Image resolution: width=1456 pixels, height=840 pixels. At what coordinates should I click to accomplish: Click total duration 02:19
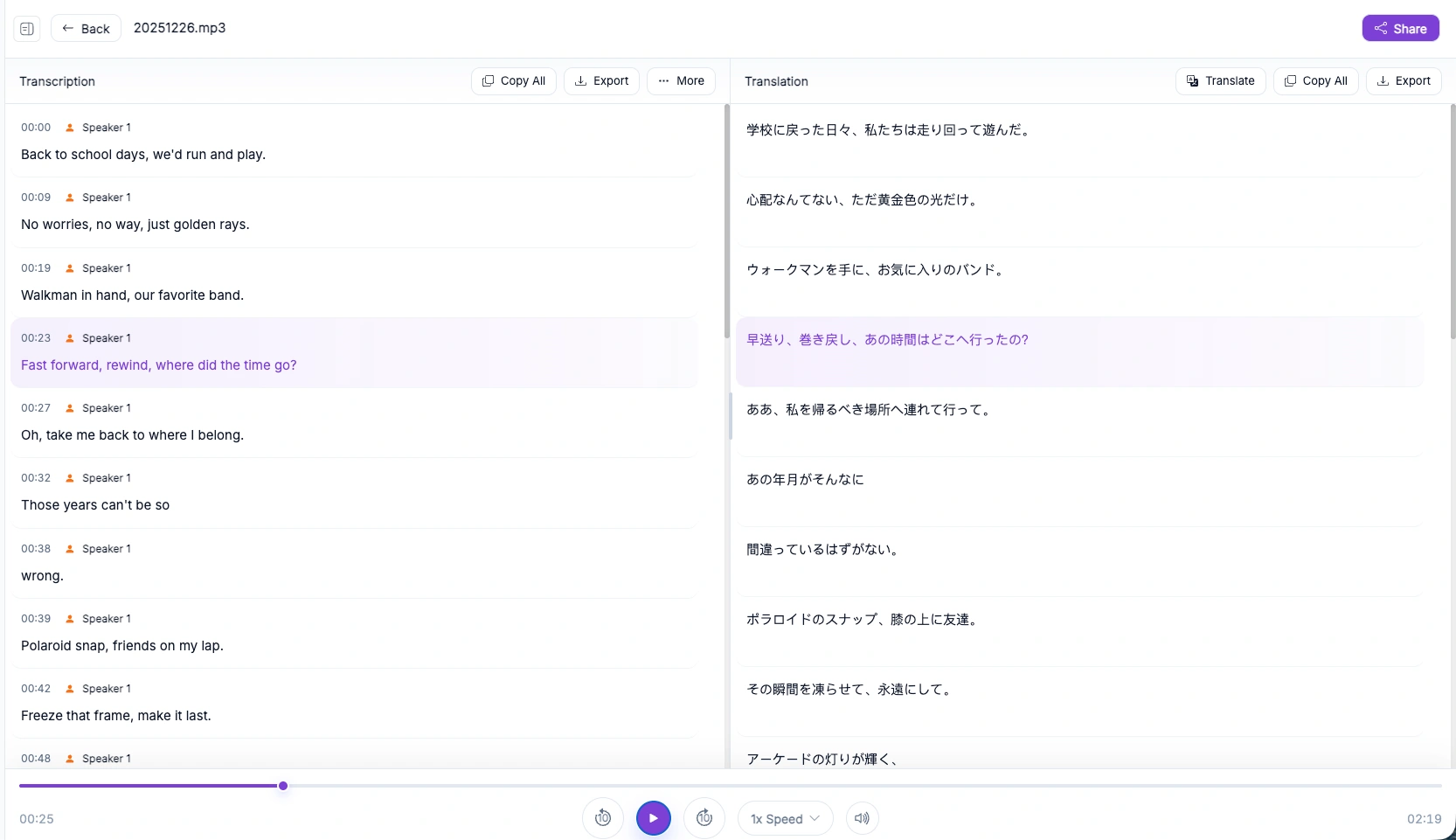pos(1424,819)
